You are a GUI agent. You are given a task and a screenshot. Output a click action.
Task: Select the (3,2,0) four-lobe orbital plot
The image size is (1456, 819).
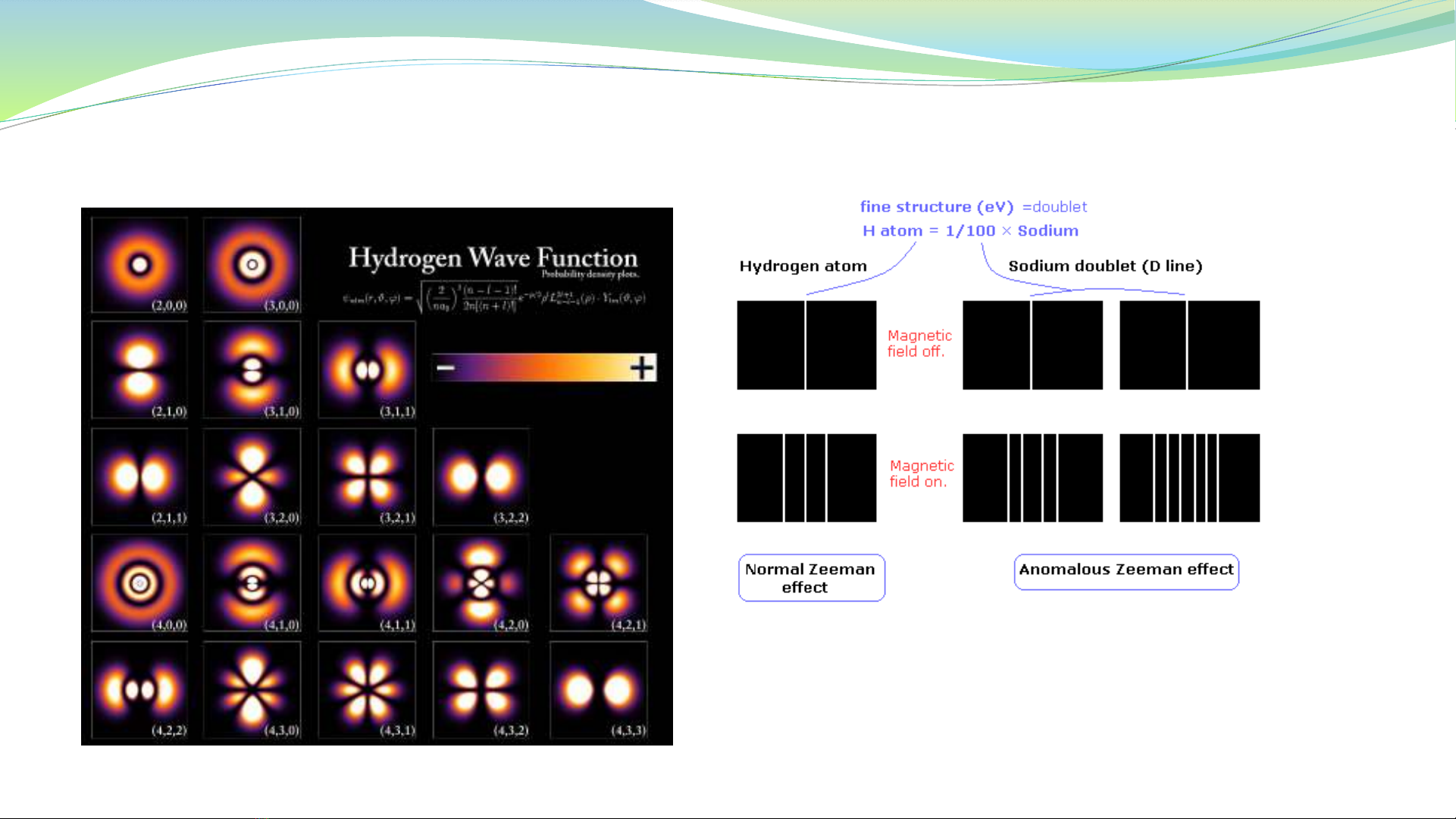[252, 477]
